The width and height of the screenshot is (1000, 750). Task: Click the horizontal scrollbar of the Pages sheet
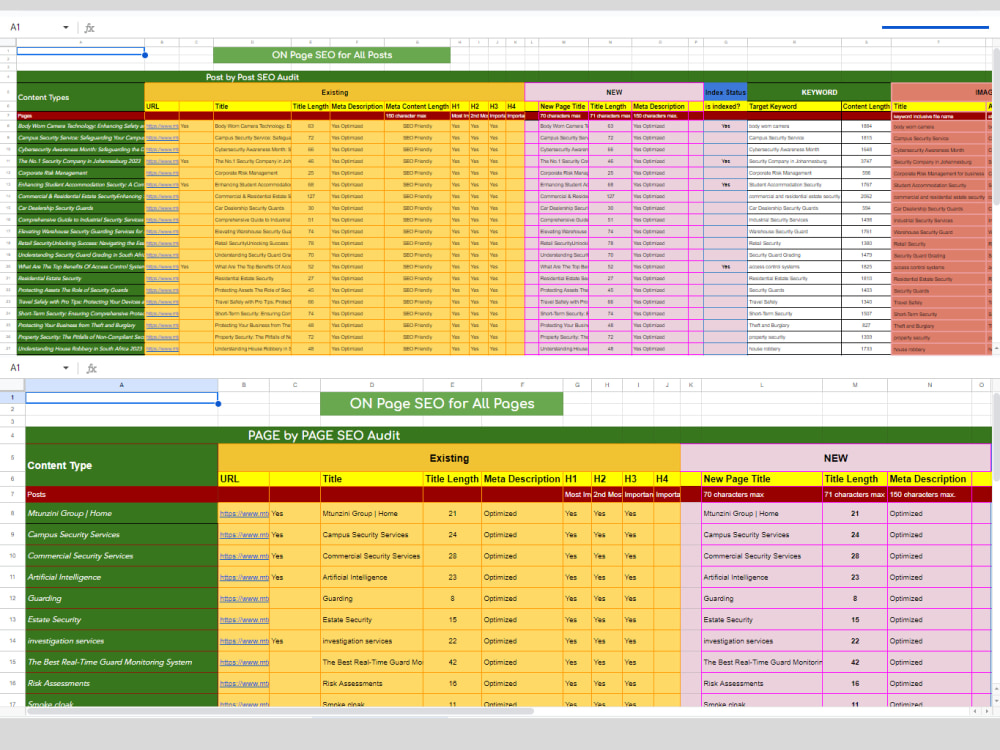pos(281,710)
